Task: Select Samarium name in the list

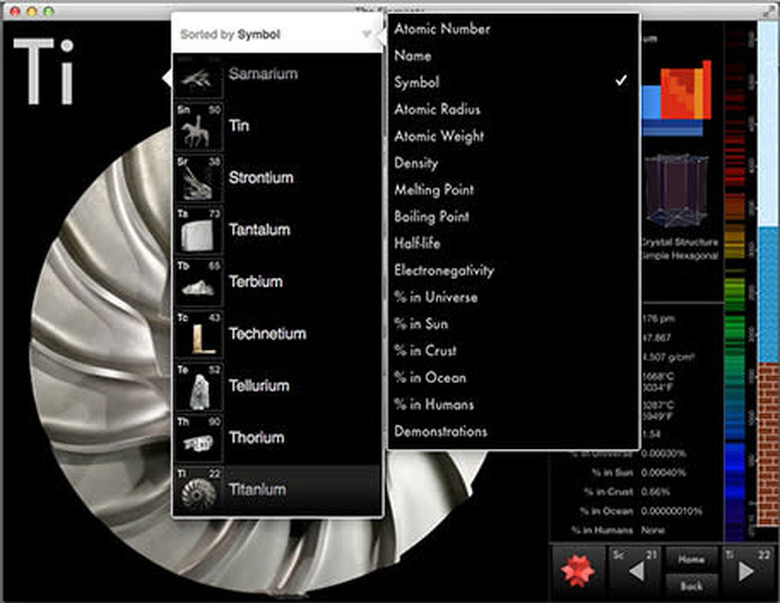Action: coord(263,74)
